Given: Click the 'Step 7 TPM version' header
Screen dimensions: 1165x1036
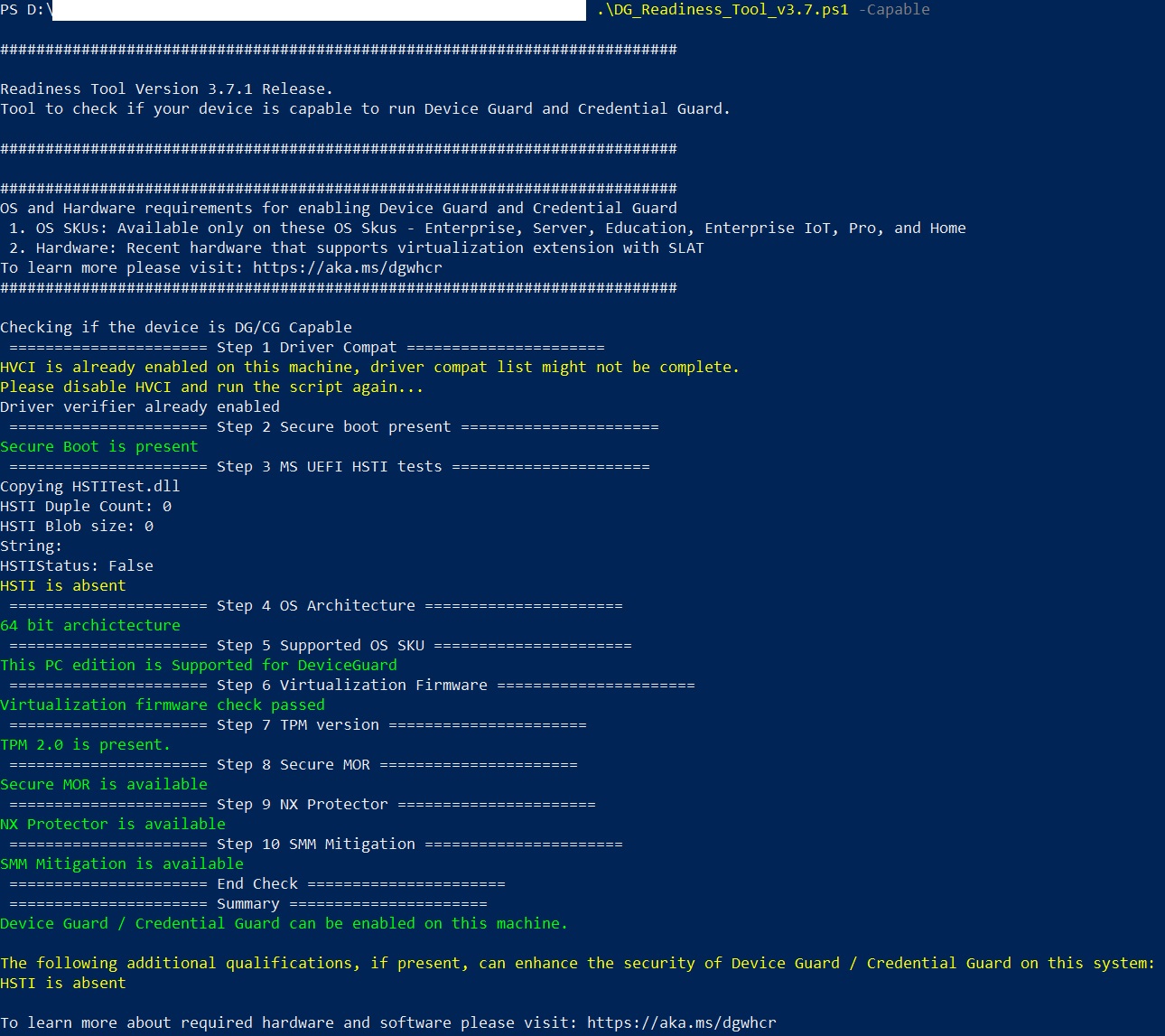Looking at the screenshot, I should tap(298, 724).
